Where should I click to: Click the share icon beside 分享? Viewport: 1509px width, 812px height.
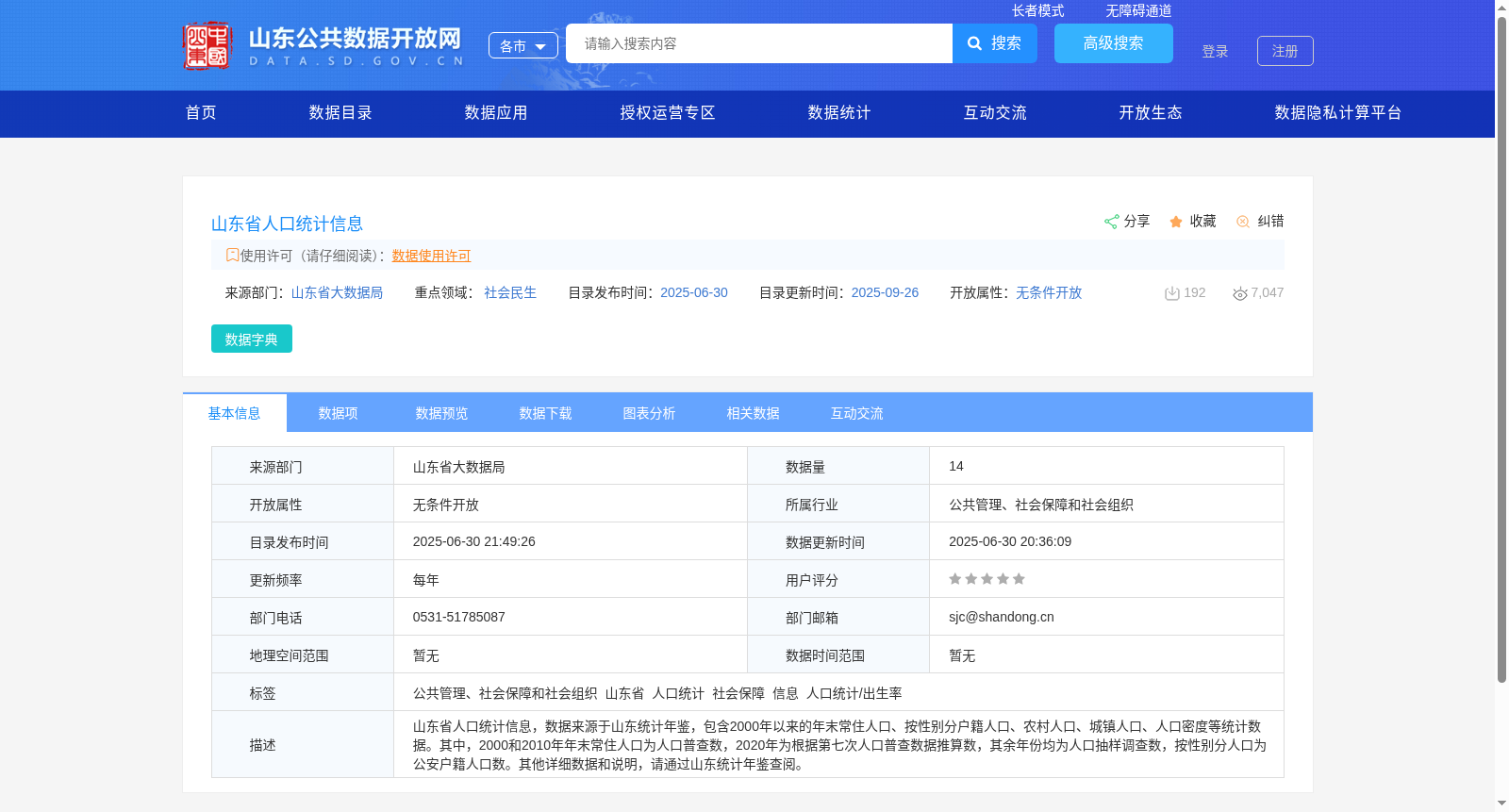coord(1111,222)
